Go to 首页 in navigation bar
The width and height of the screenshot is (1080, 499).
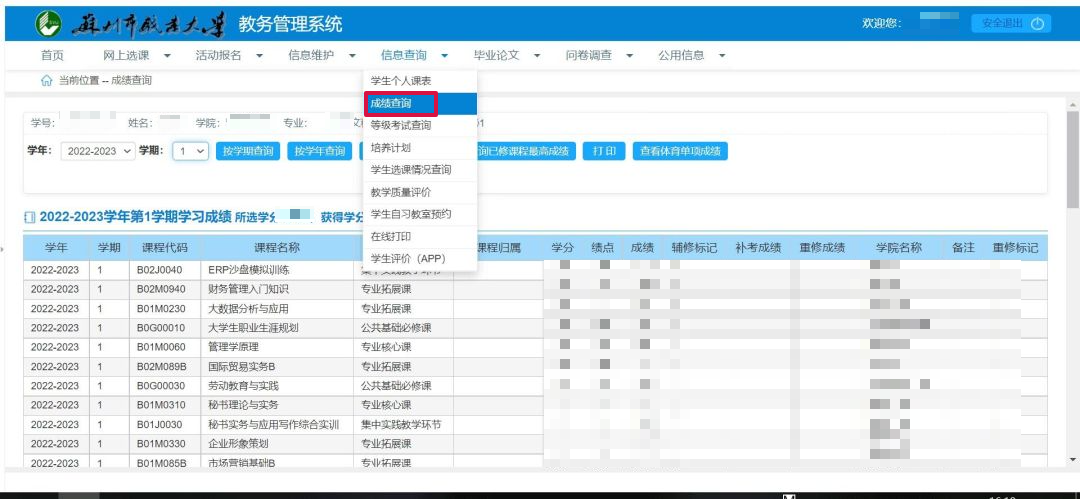[x=52, y=56]
